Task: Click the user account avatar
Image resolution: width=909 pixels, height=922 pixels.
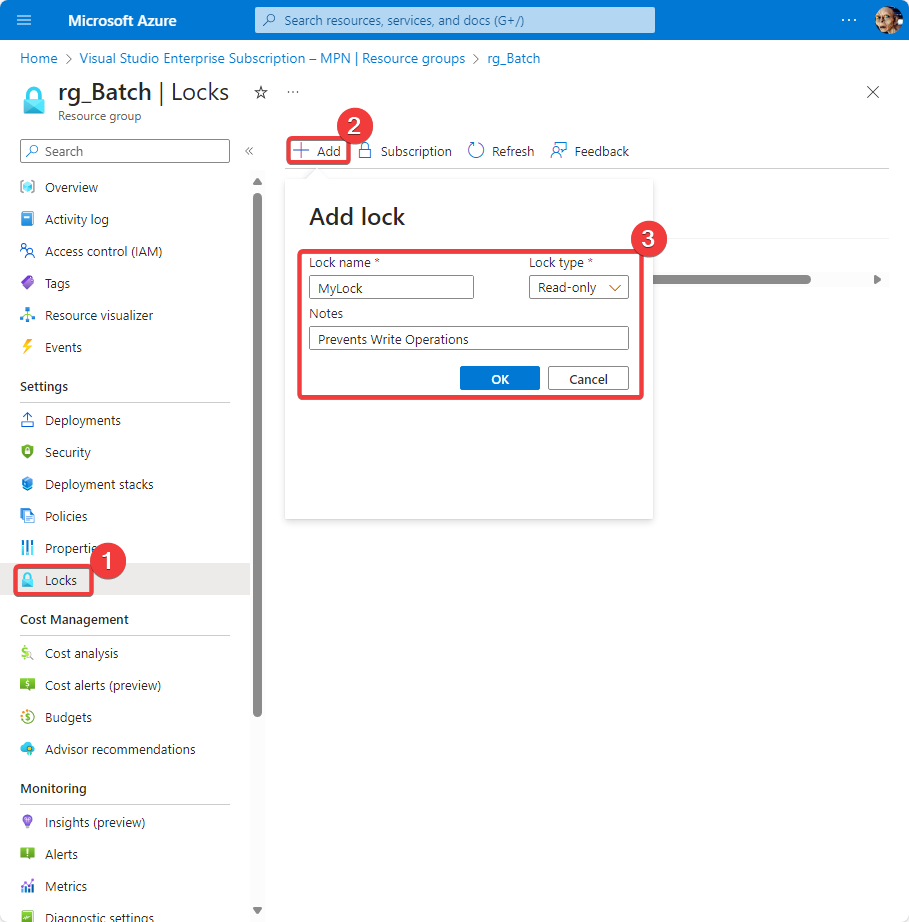Action: point(887,20)
